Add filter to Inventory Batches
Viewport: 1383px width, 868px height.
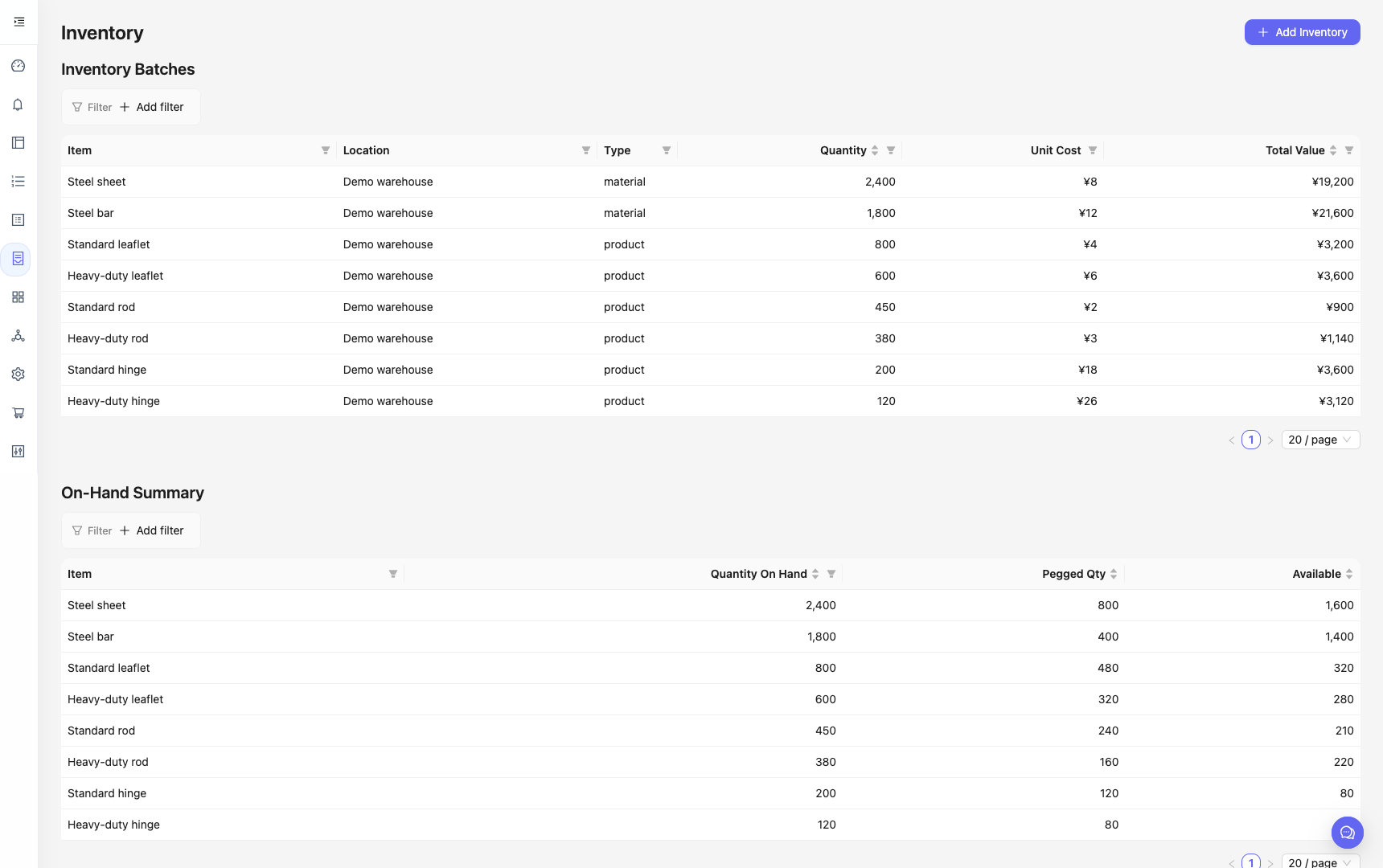[152, 107]
